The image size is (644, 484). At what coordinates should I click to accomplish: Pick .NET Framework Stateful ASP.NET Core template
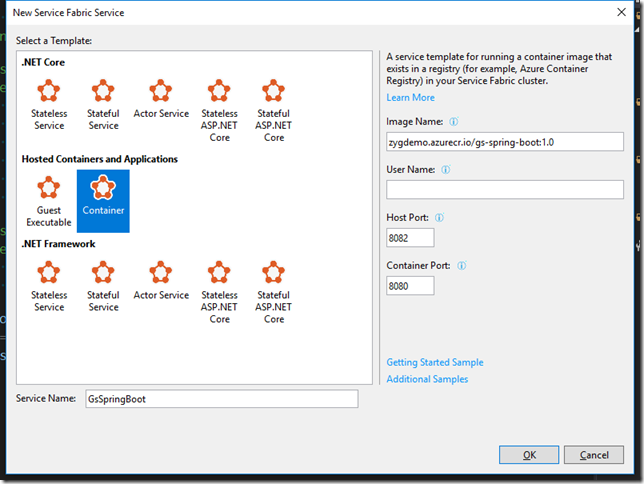tap(274, 292)
